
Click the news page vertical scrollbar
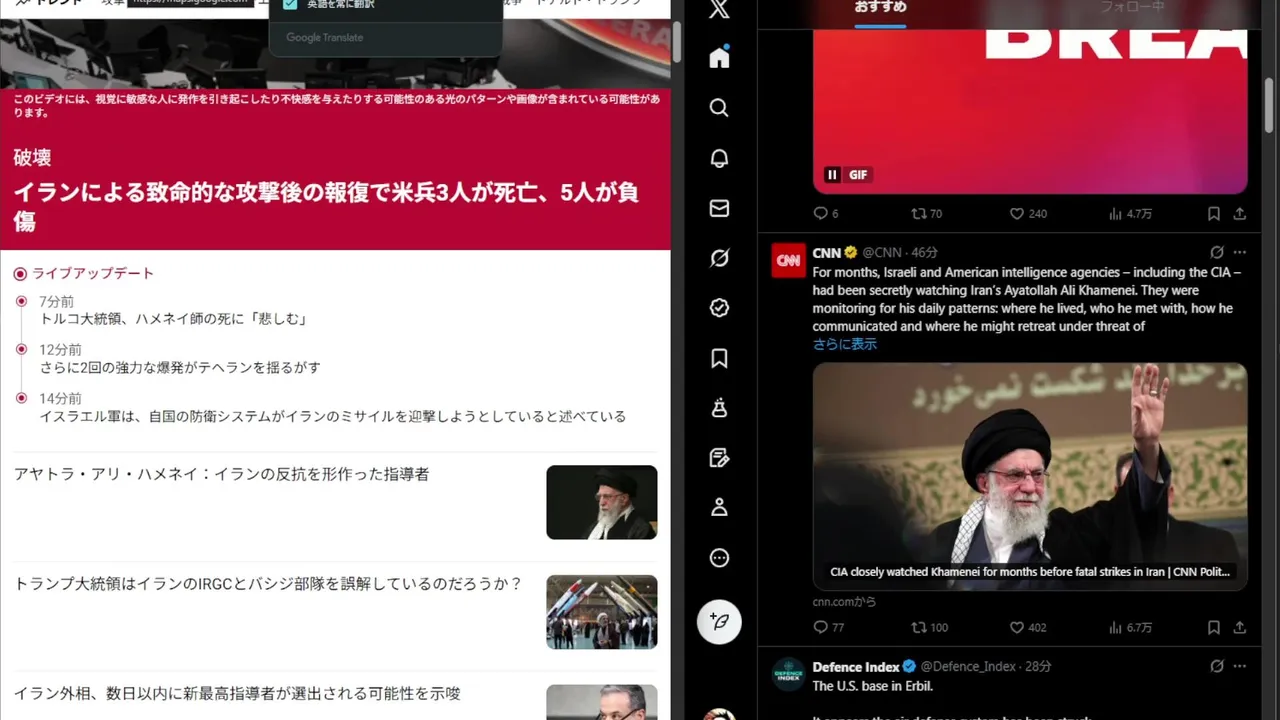tap(677, 40)
